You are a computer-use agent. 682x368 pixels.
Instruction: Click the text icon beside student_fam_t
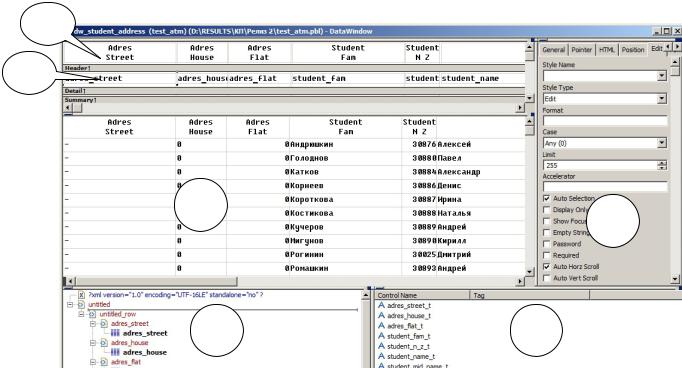(381, 336)
